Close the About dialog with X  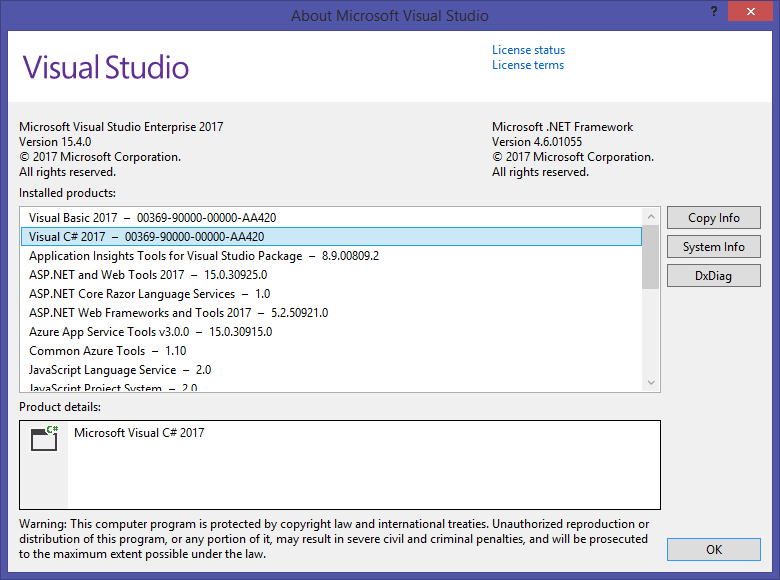point(751,11)
